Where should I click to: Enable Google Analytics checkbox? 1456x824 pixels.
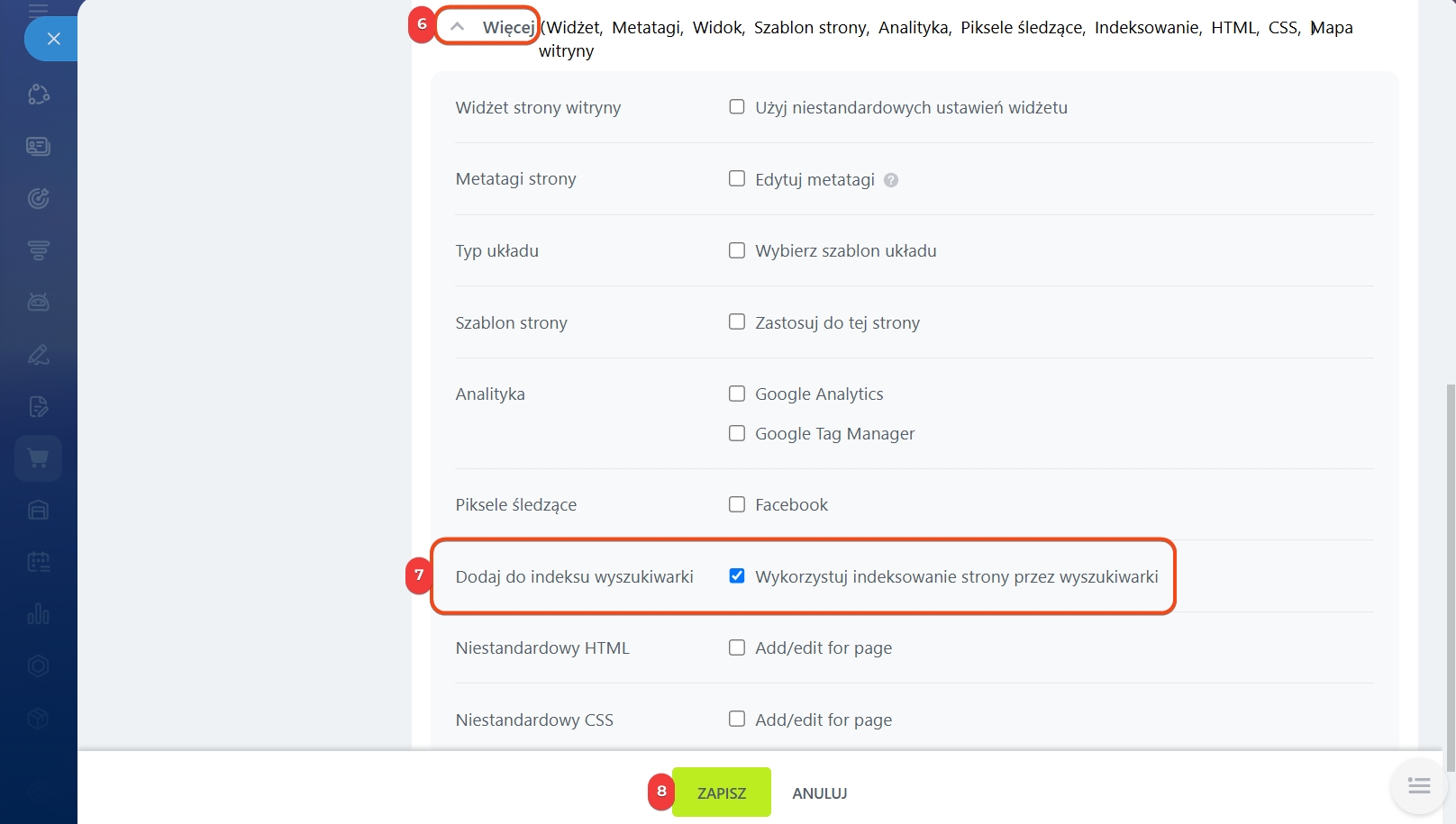737,394
